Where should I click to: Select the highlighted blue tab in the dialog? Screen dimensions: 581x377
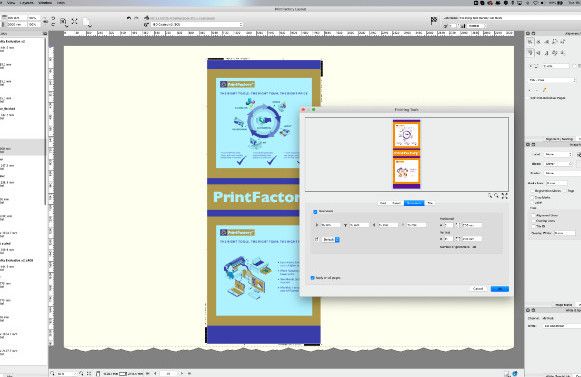click(x=414, y=203)
